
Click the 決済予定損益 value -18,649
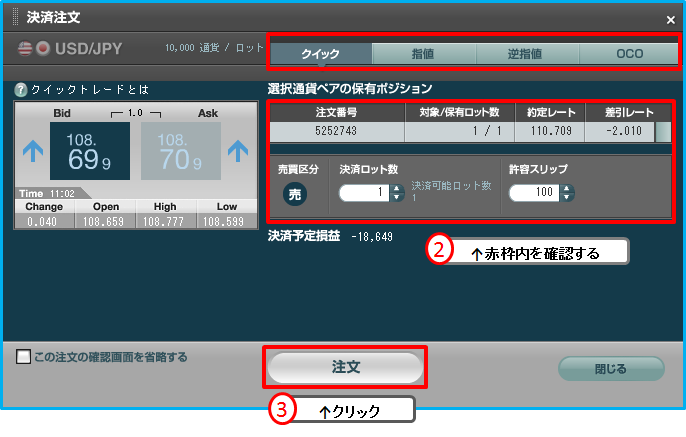[x=372, y=237]
